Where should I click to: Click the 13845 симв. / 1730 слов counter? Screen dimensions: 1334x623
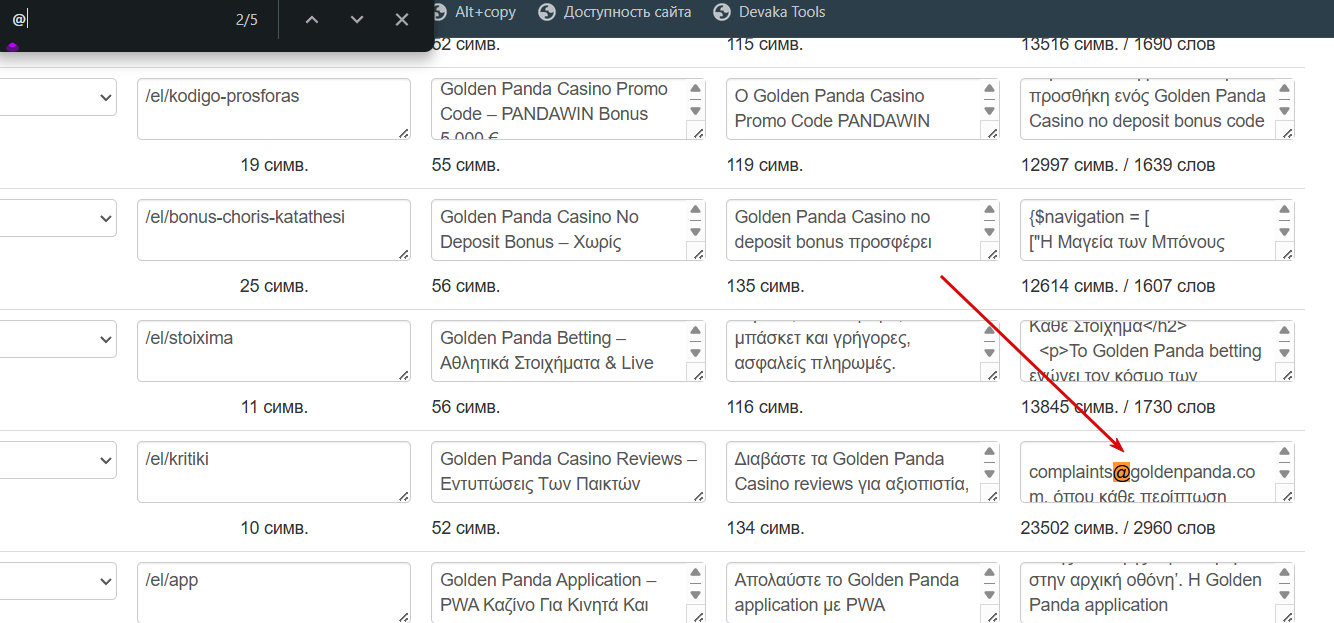click(x=1118, y=407)
